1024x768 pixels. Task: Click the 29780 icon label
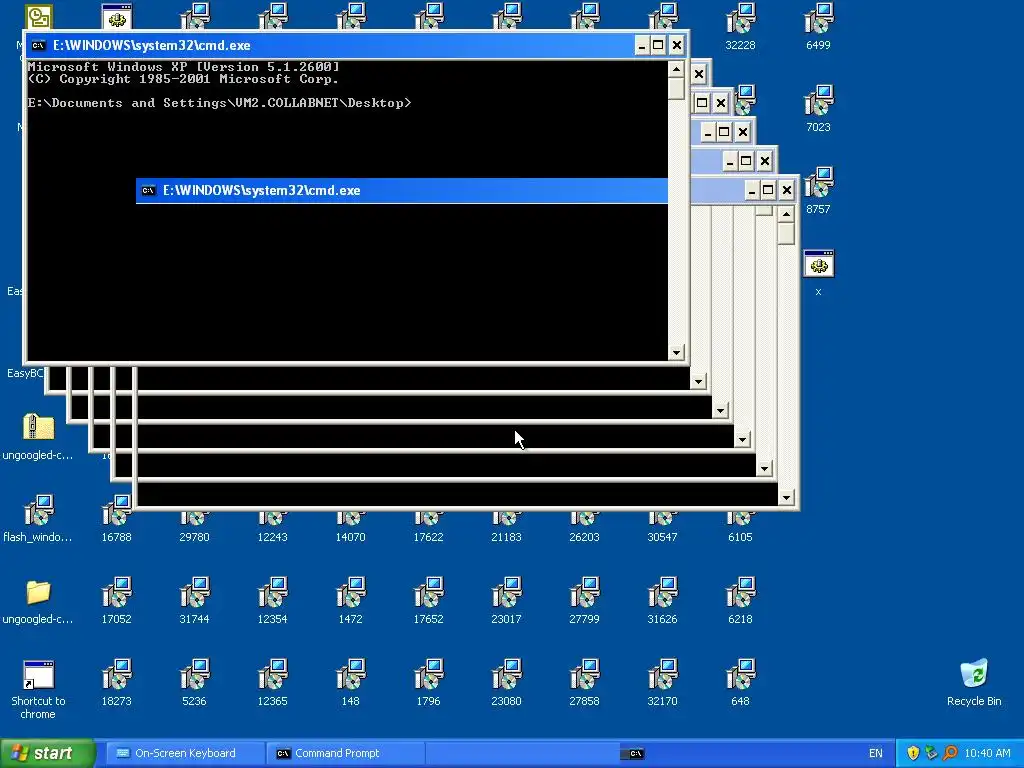coord(194,537)
